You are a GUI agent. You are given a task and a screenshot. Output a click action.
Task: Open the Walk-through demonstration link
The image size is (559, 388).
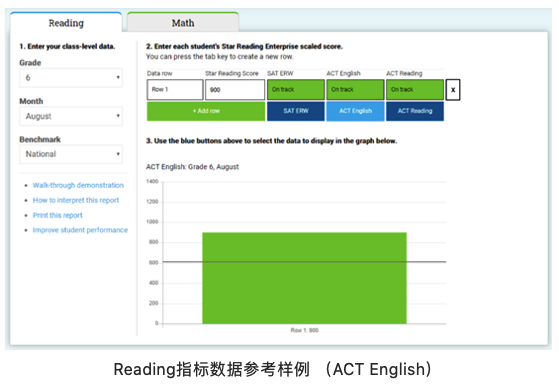click(78, 185)
